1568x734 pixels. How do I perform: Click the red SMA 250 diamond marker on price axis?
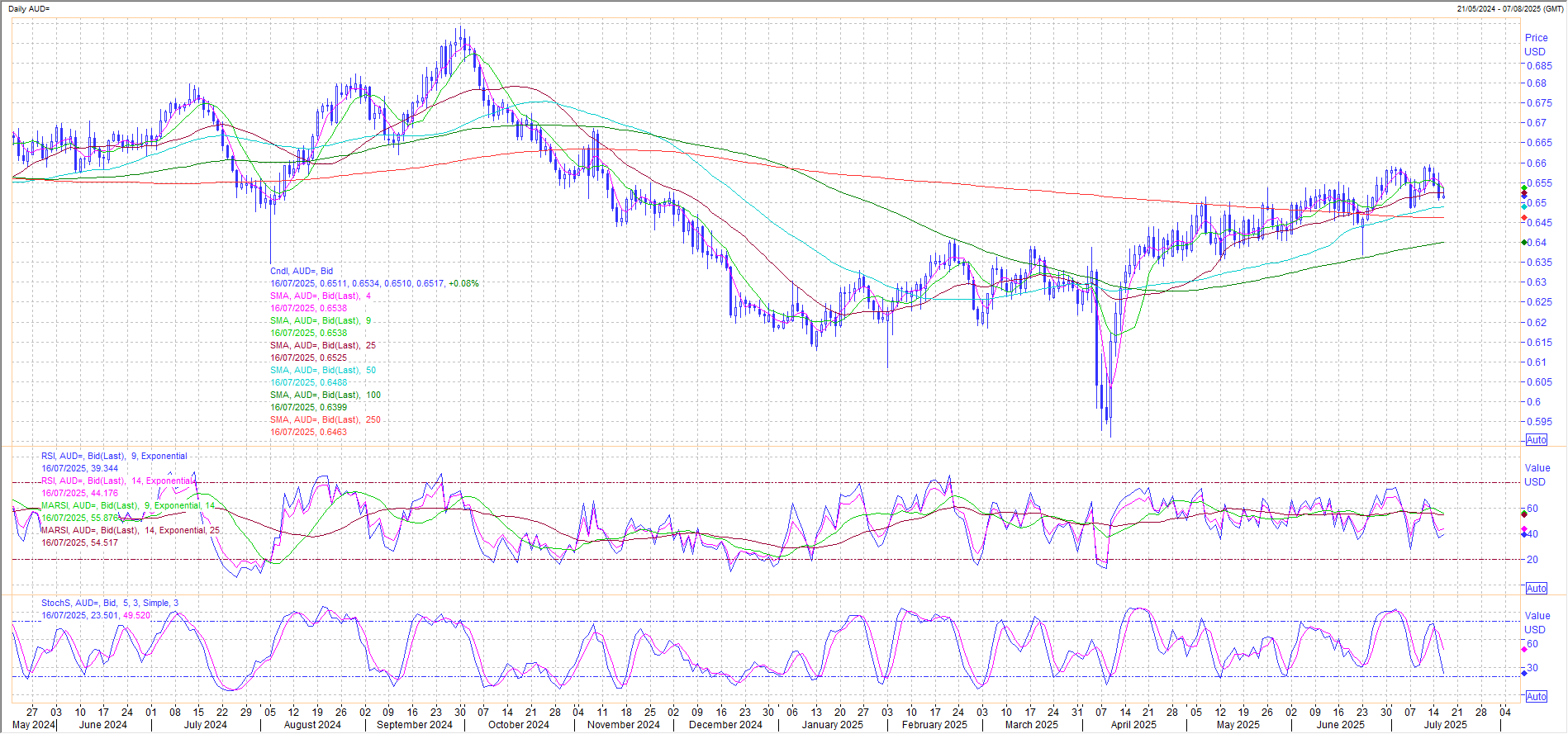click(x=1524, y=218)
